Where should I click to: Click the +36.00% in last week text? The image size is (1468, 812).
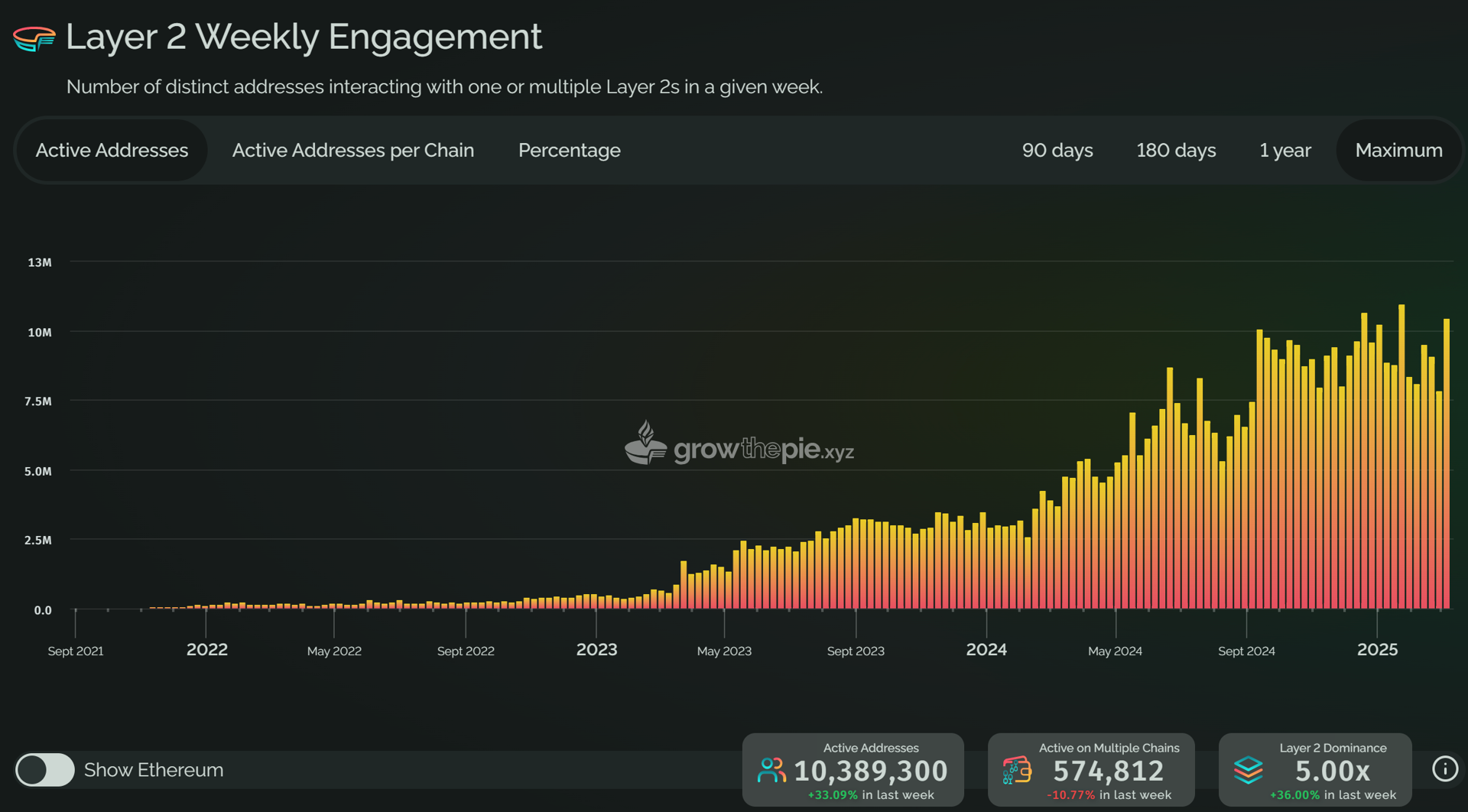pos(1333,795)
